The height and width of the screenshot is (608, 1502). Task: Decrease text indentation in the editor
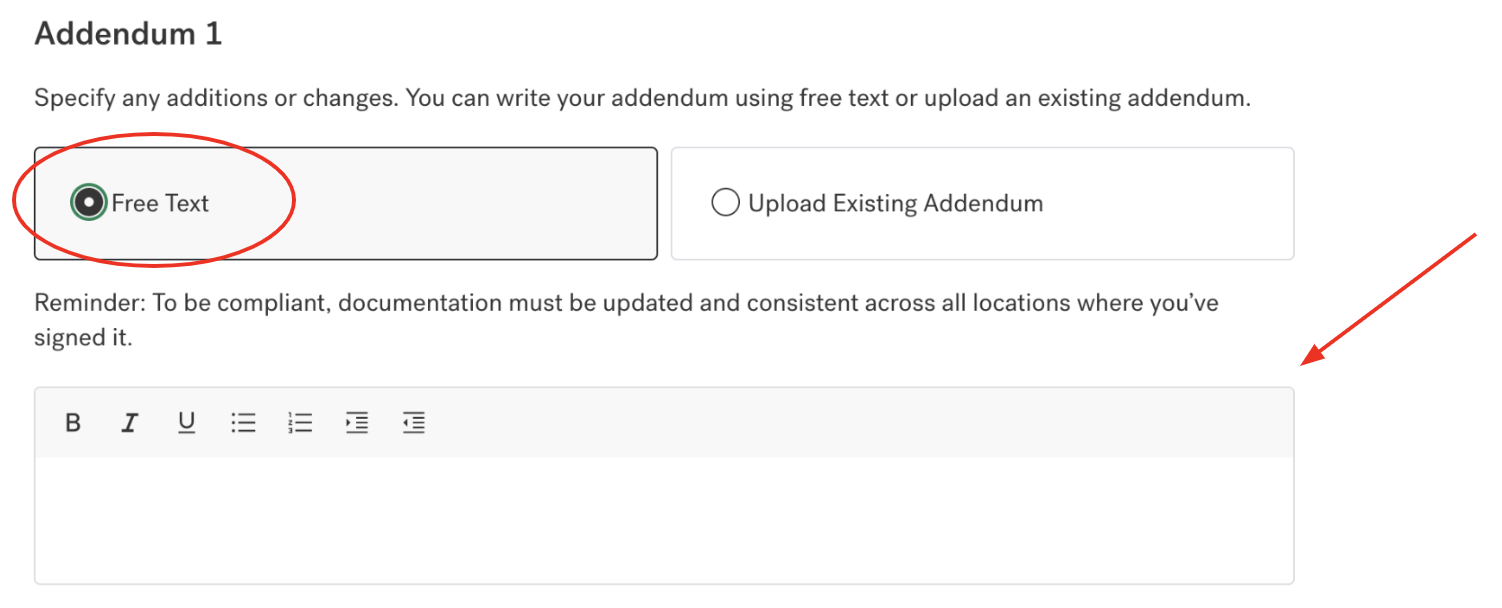[414, 422]
